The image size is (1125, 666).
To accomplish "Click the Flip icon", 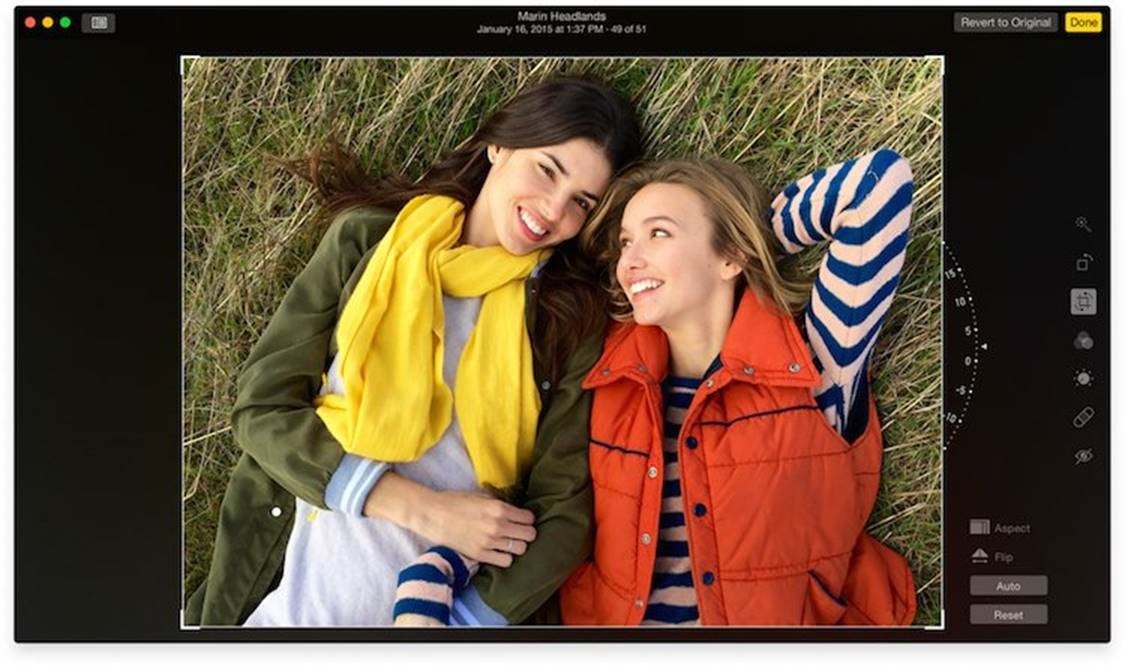I will pos(979,556).
